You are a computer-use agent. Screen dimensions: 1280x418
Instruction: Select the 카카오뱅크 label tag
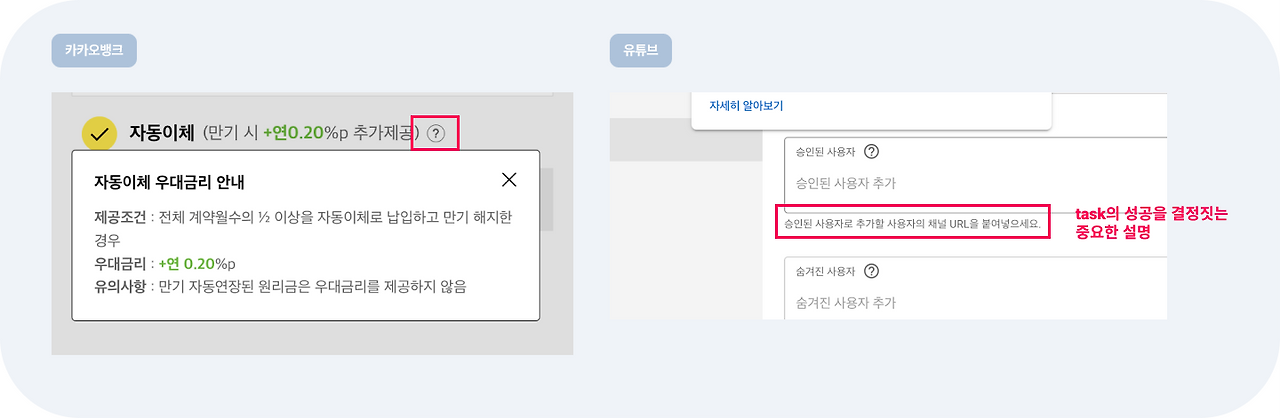tap(94, 50)
